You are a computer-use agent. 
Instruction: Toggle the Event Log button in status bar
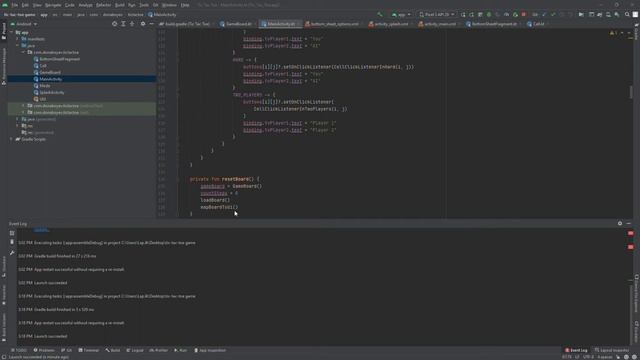576,350
